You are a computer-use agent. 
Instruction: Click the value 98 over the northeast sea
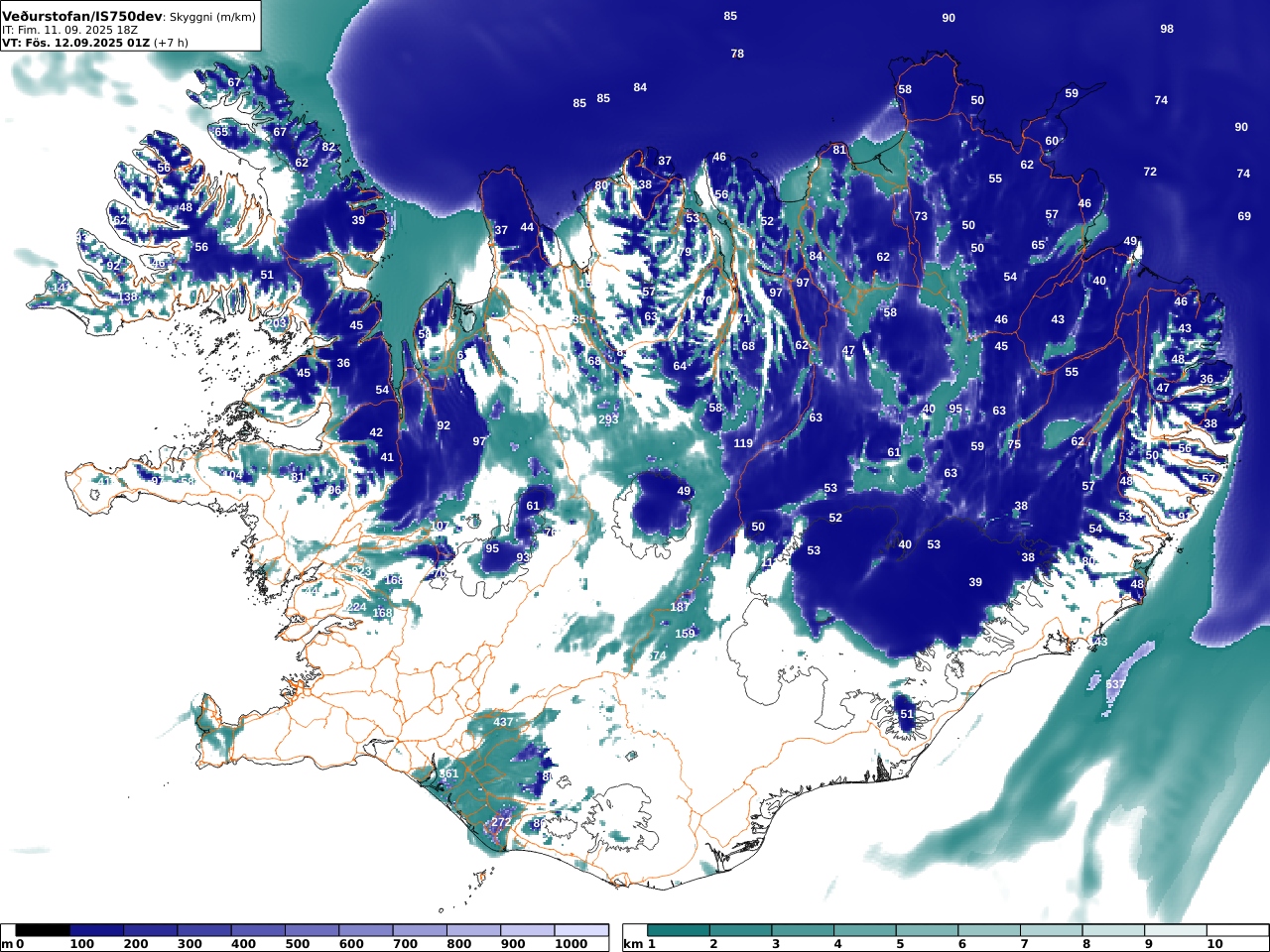1167,29
